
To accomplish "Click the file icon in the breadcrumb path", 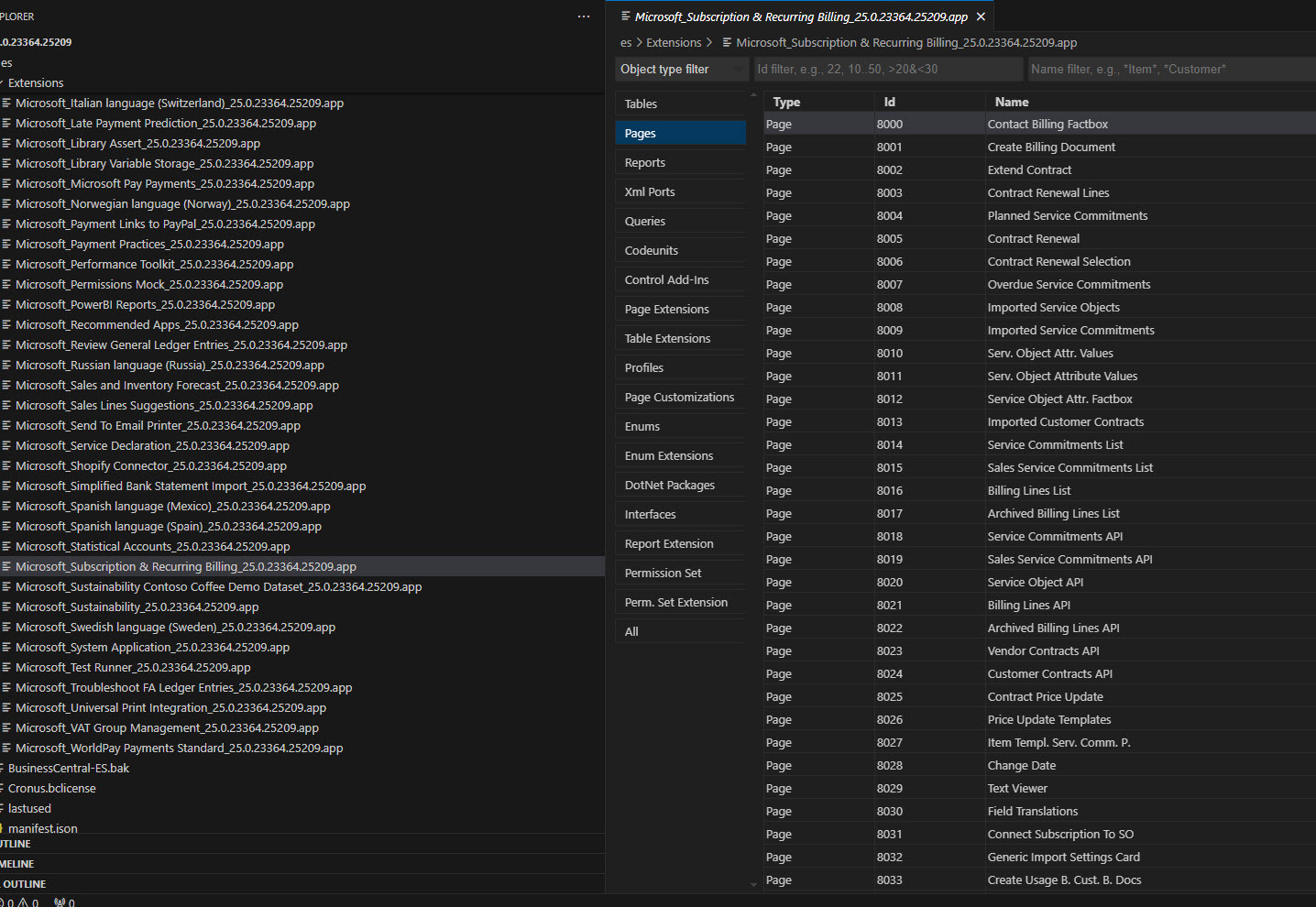I will pyautogui.click(x=727, y=42).
